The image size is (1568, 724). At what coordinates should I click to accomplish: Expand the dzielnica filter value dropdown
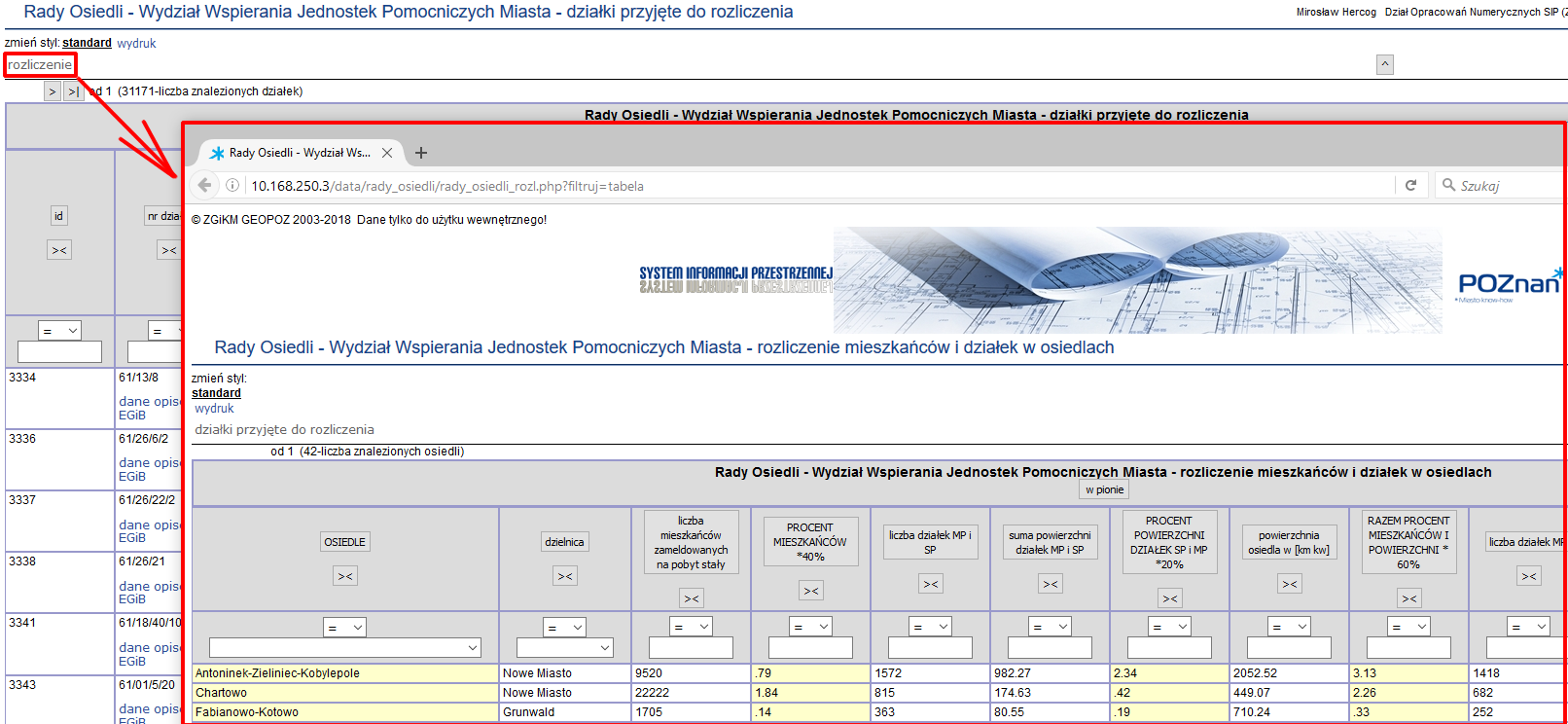click(605, 648)
